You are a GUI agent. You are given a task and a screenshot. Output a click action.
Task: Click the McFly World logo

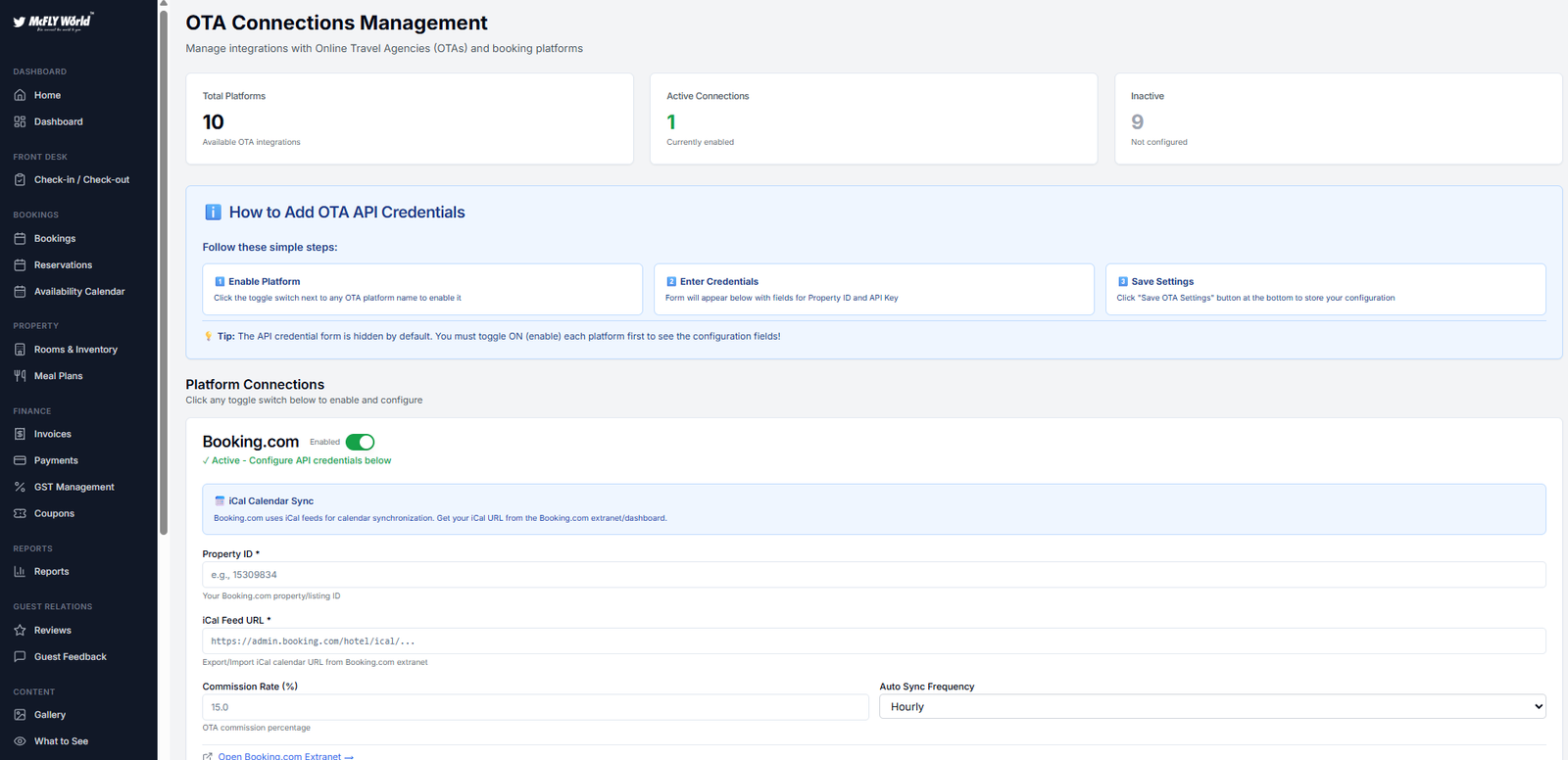click(x=53, y=22)
